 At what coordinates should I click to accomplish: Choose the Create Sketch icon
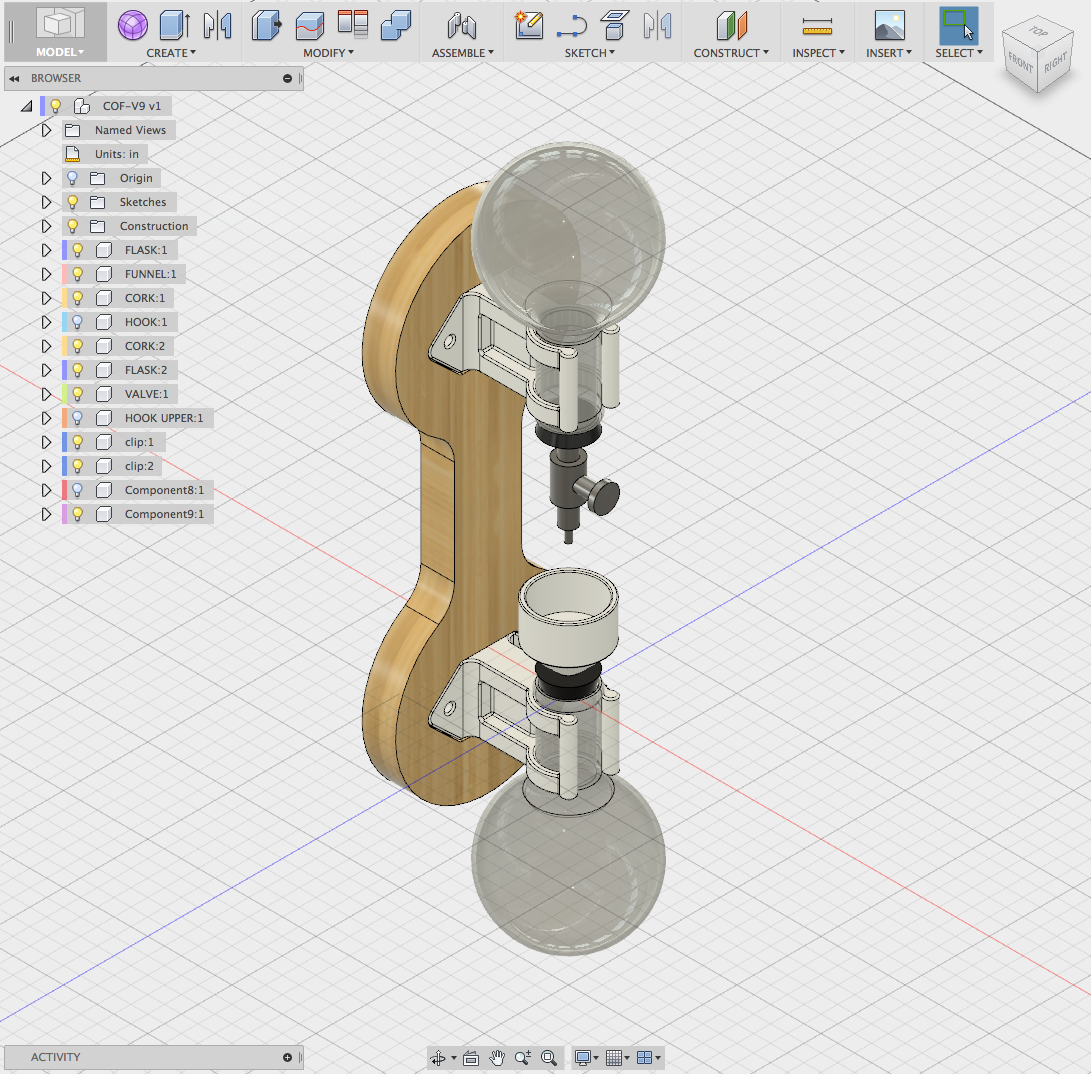(529, 25)
